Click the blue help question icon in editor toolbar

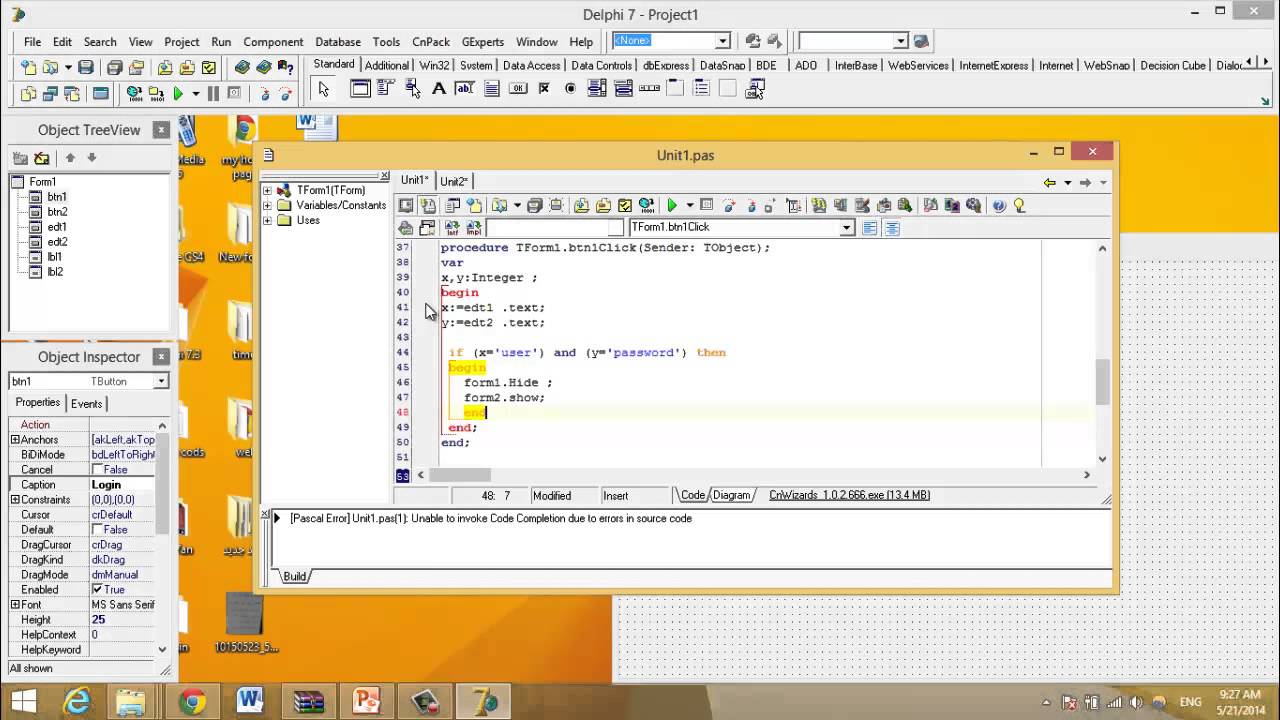(998, 205)
